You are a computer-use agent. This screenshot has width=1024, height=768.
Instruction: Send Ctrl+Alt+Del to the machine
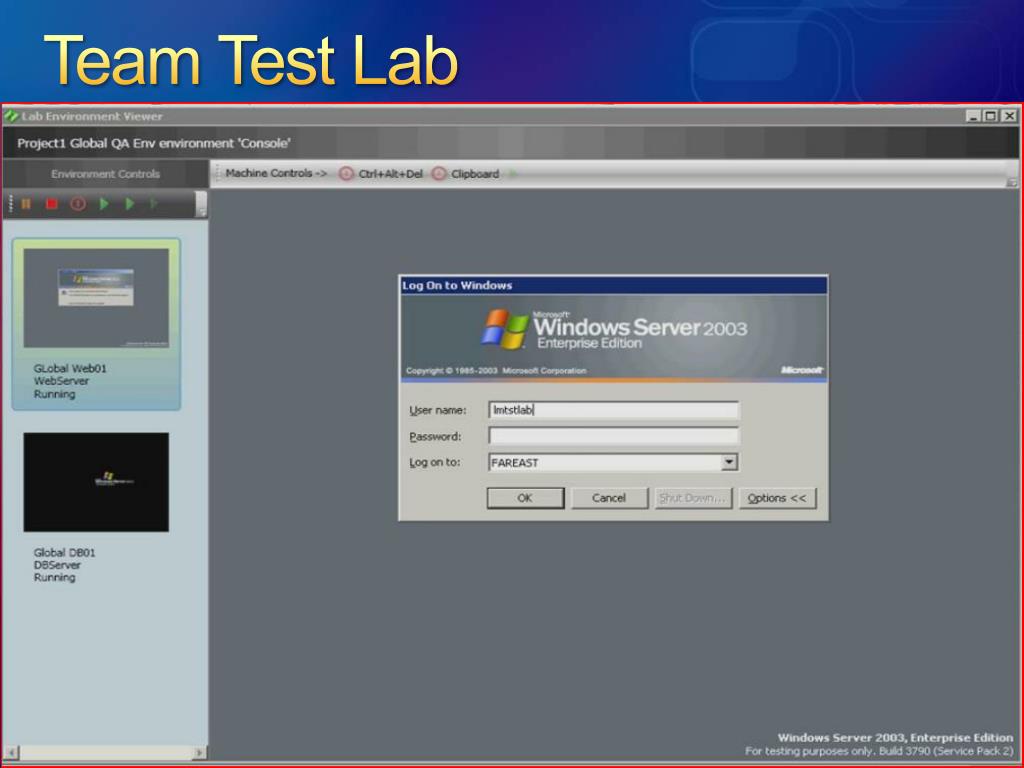pyautogui.click(x=381, y=174)
